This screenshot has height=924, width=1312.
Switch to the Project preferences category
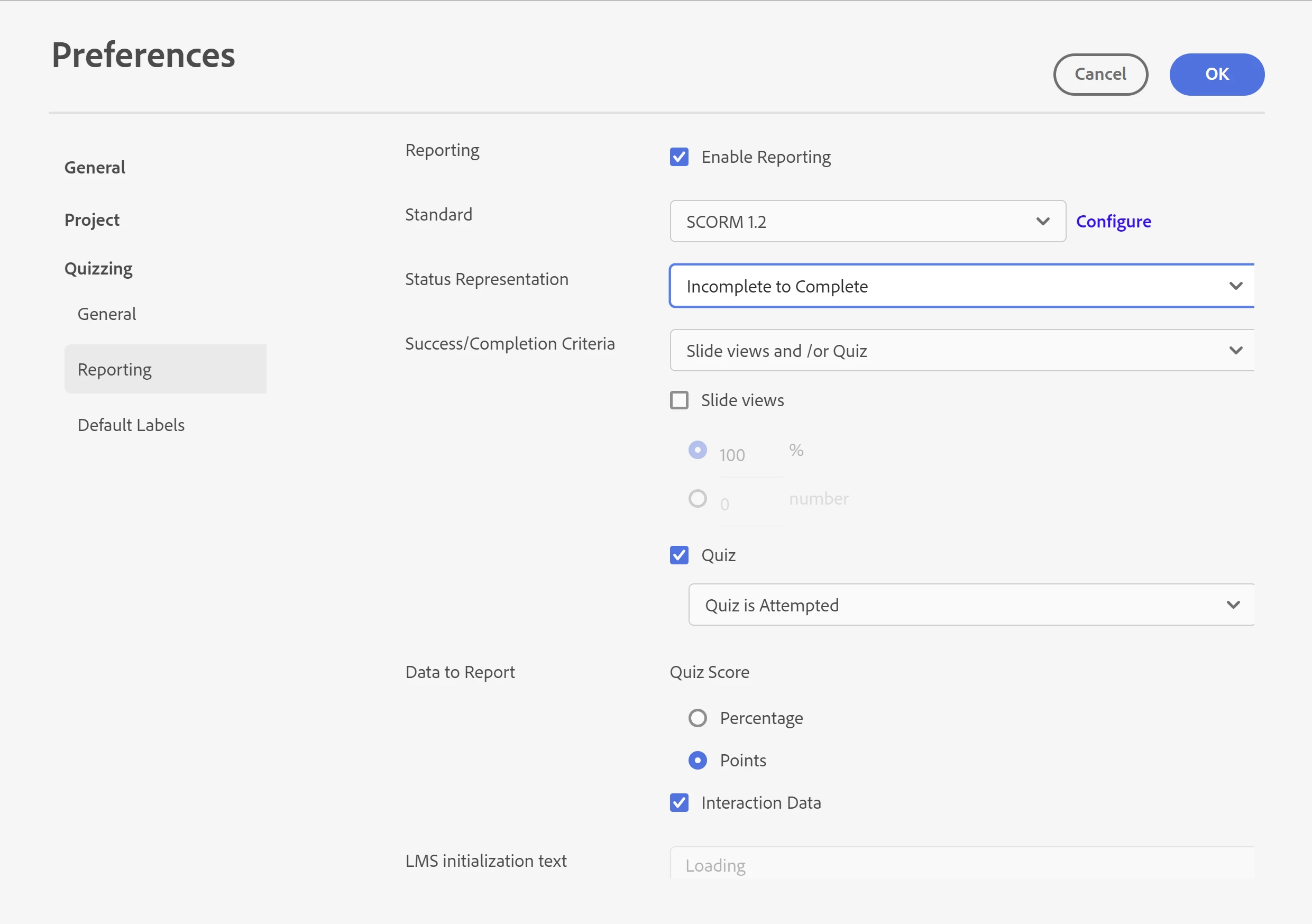point(92,220)
